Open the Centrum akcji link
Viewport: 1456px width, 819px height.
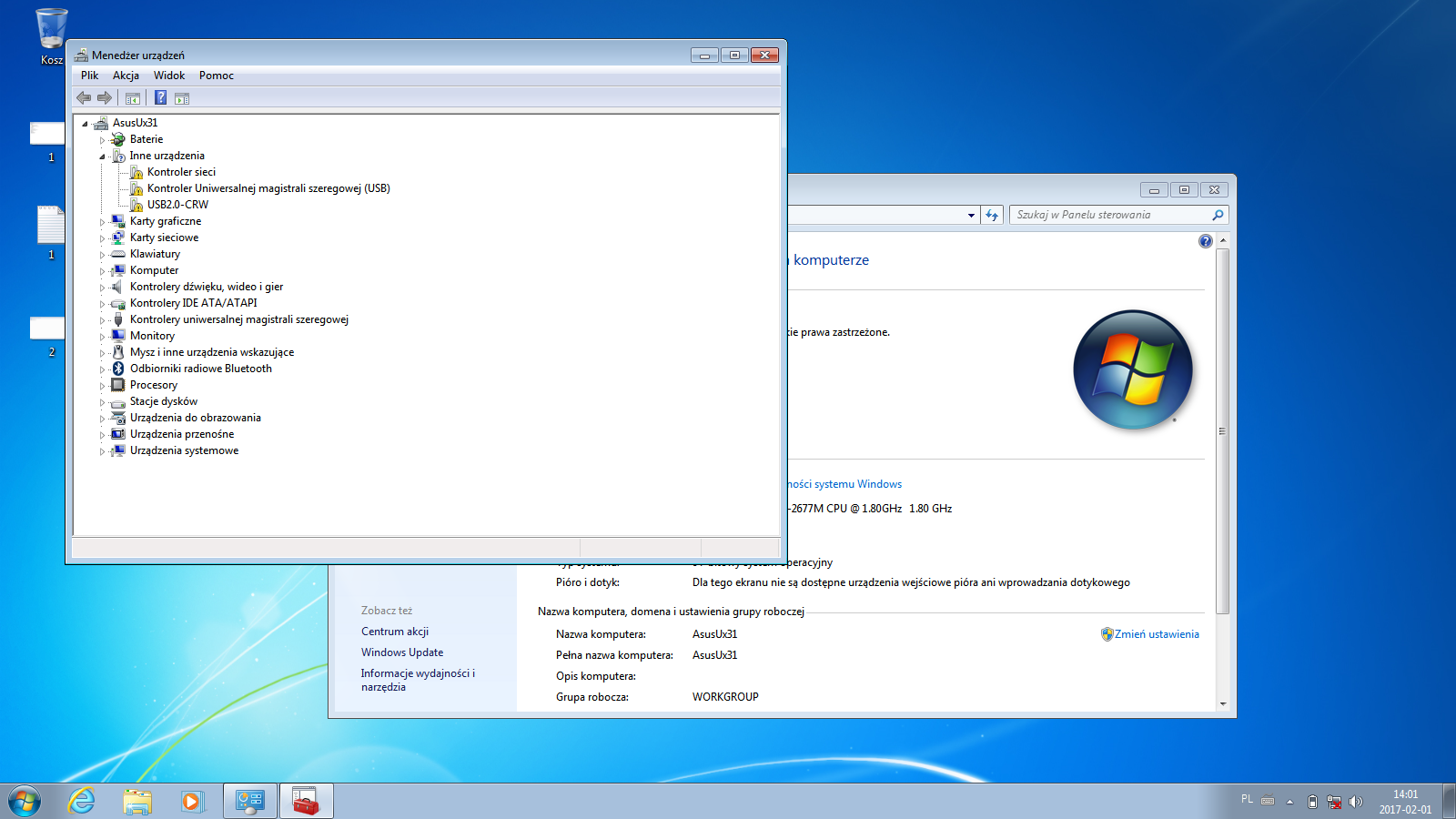395,632
